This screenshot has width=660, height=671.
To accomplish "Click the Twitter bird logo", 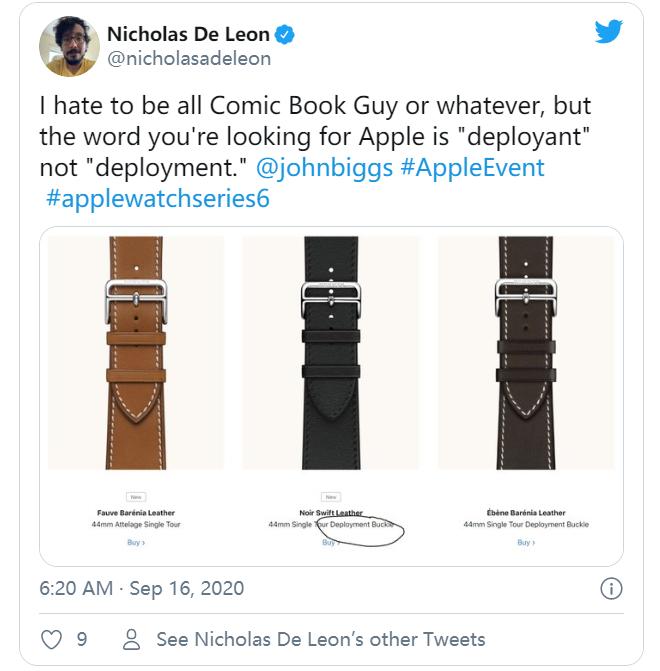I will [x=608, y=31].
